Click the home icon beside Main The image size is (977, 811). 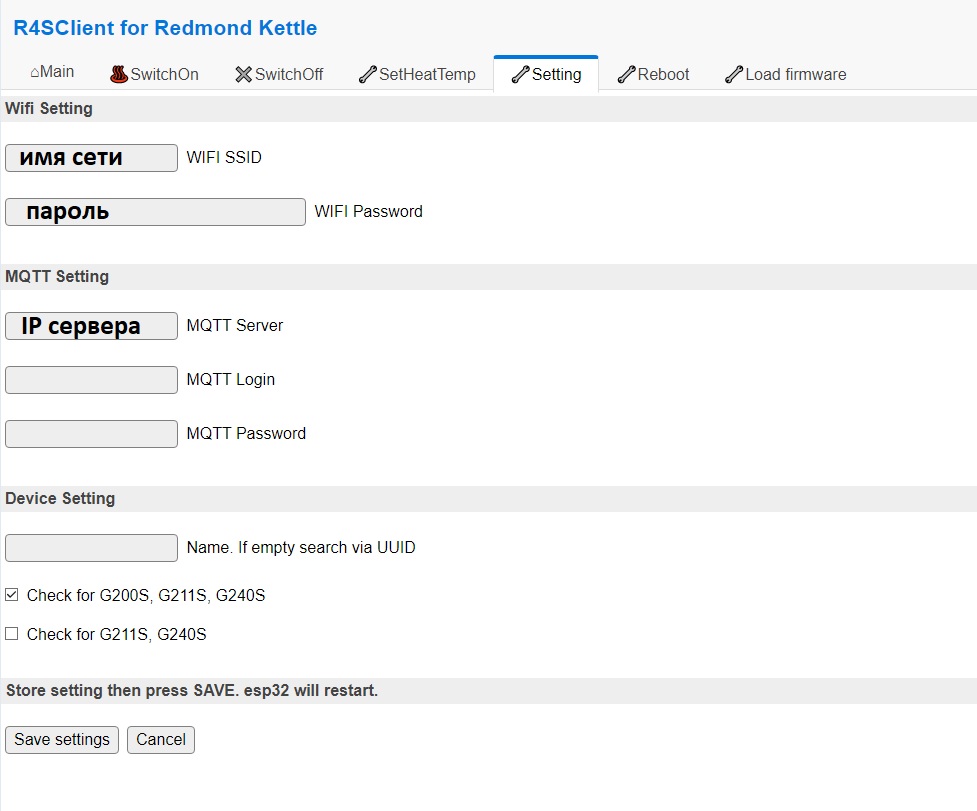pos(35,73)
